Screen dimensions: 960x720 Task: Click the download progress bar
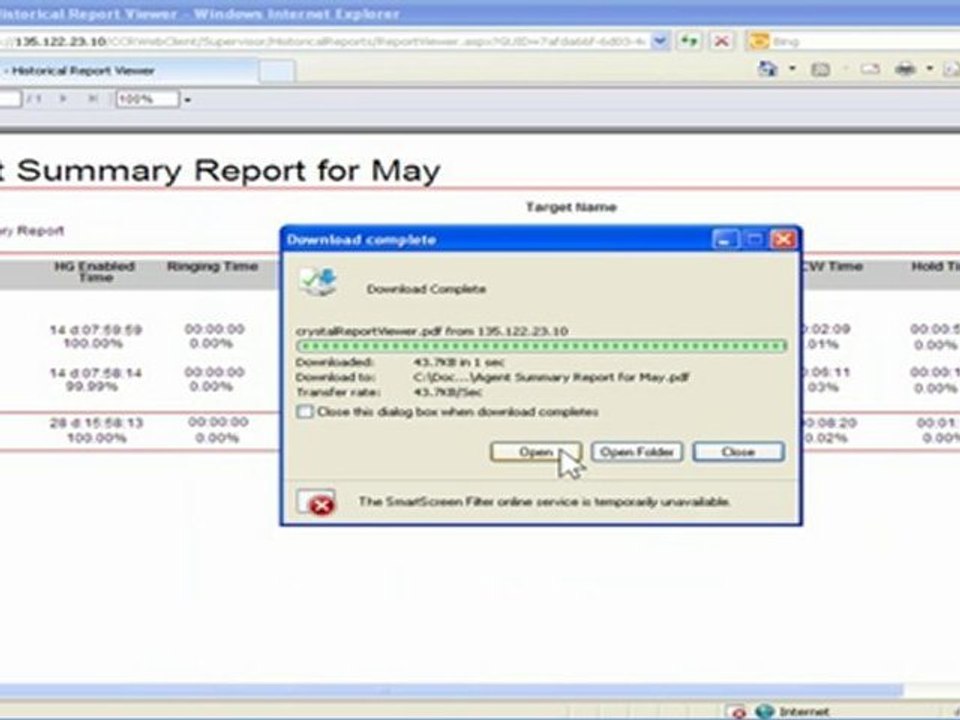pyautogui.click(x=541, y=347)
